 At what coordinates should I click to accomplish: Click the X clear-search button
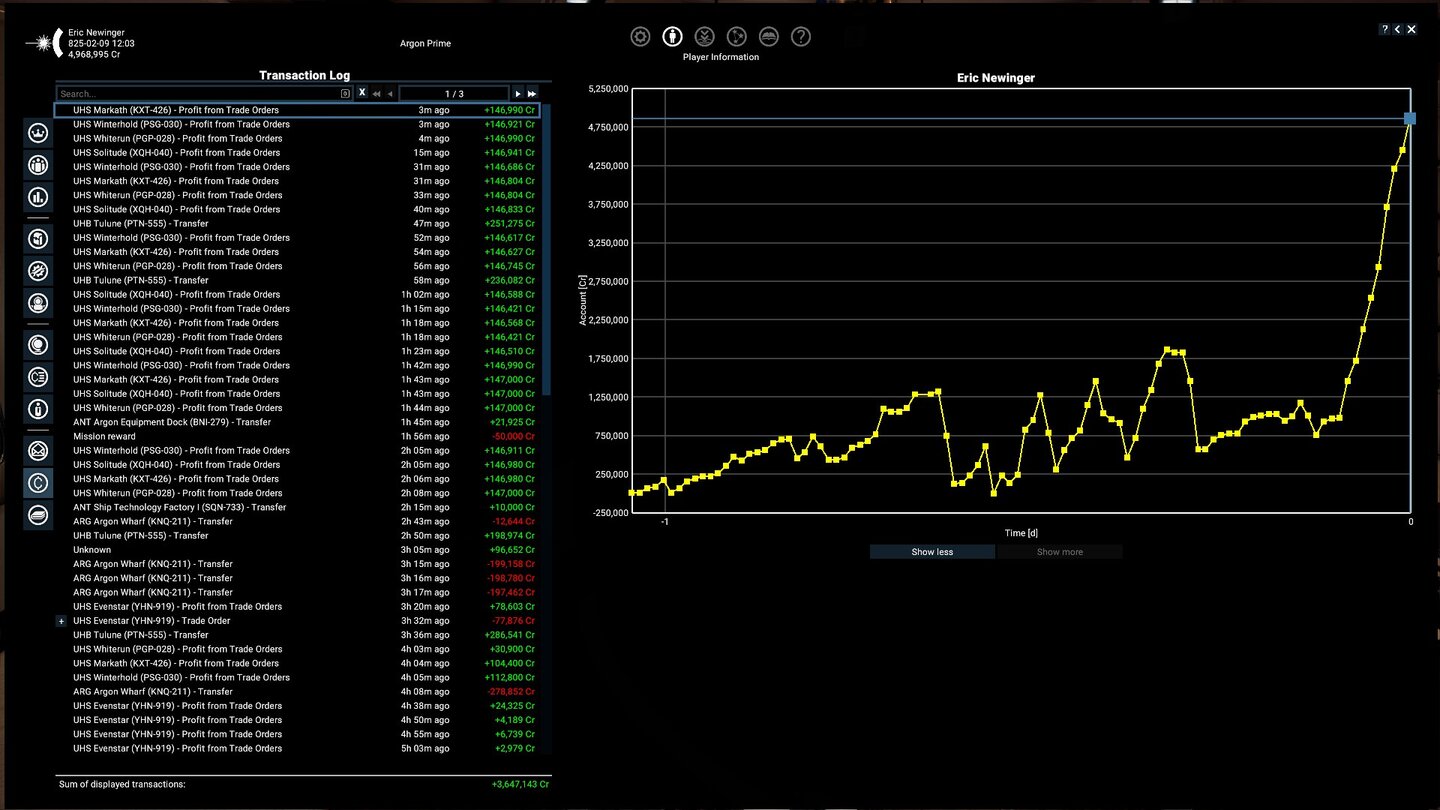click(362, 93)
